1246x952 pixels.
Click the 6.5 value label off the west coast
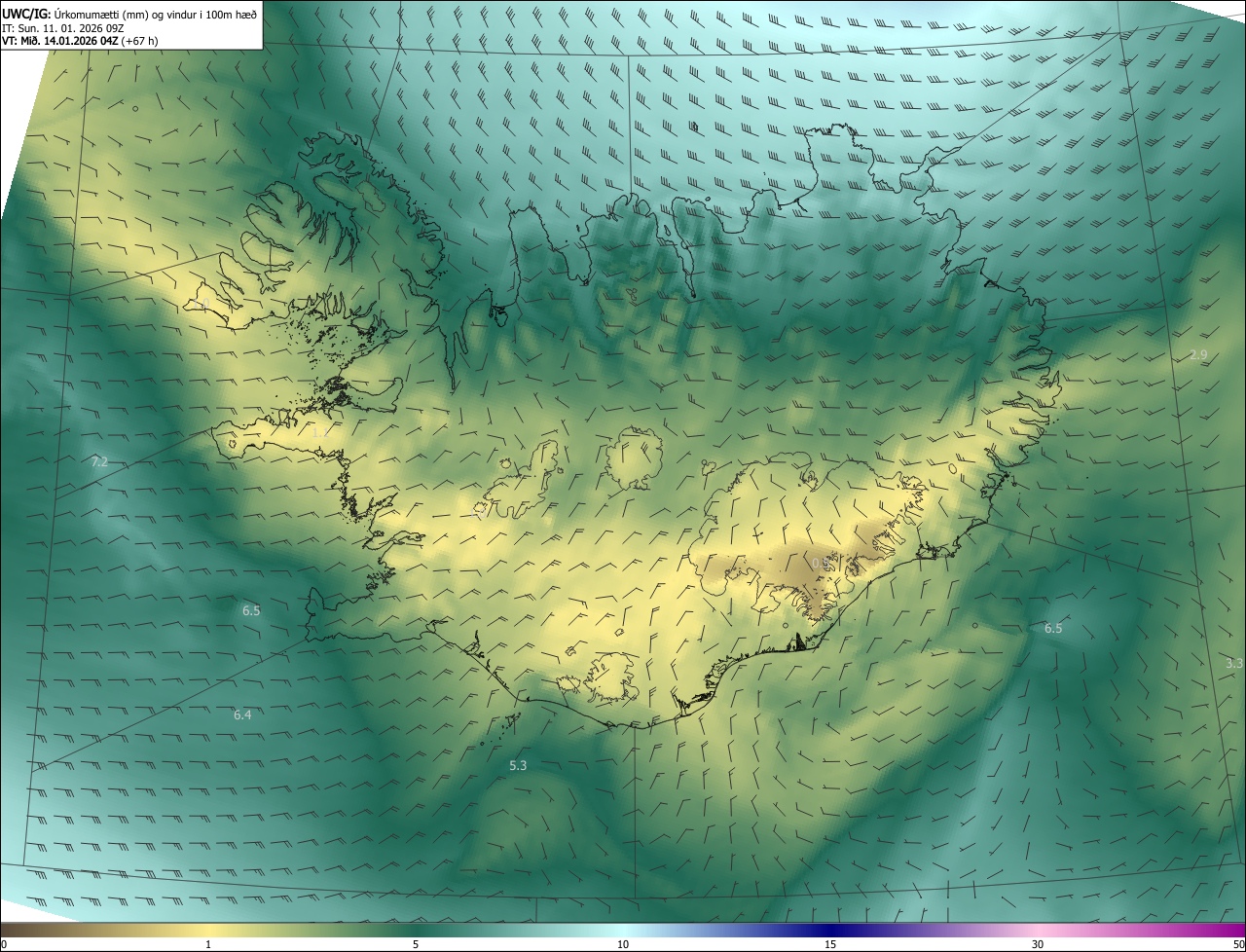pyautogui.click(x=251, y=611)
